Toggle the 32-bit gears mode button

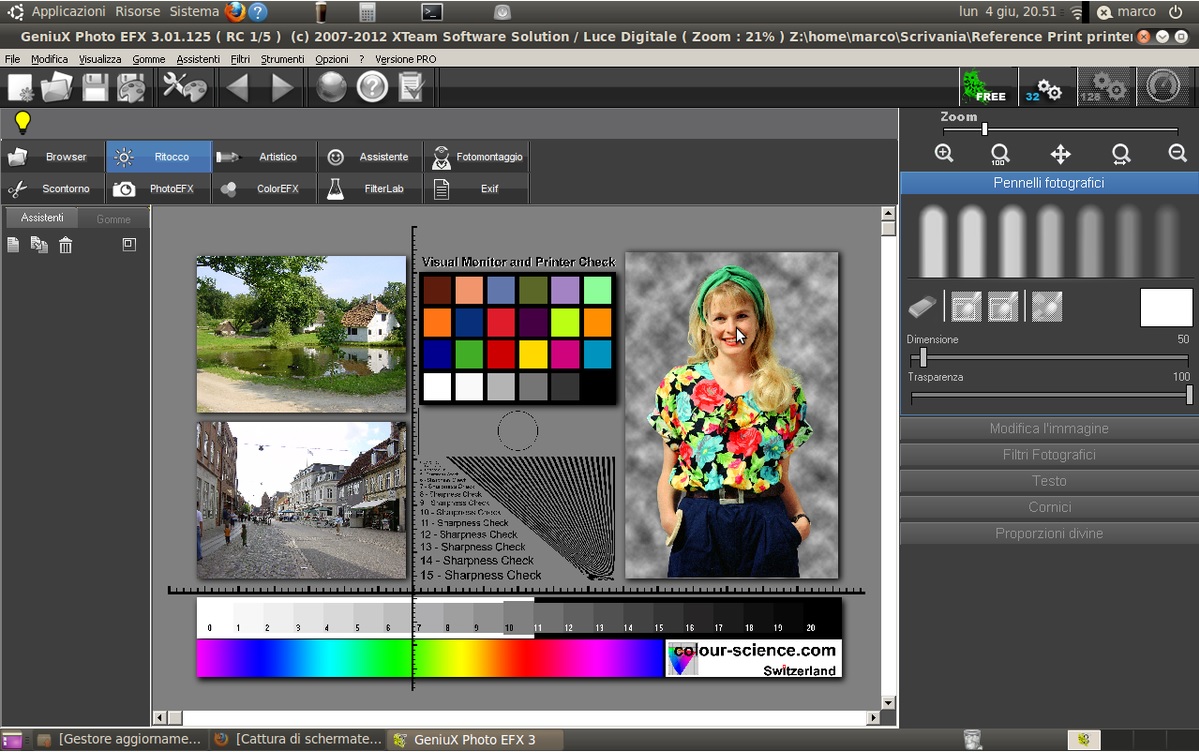point(1047,88)
